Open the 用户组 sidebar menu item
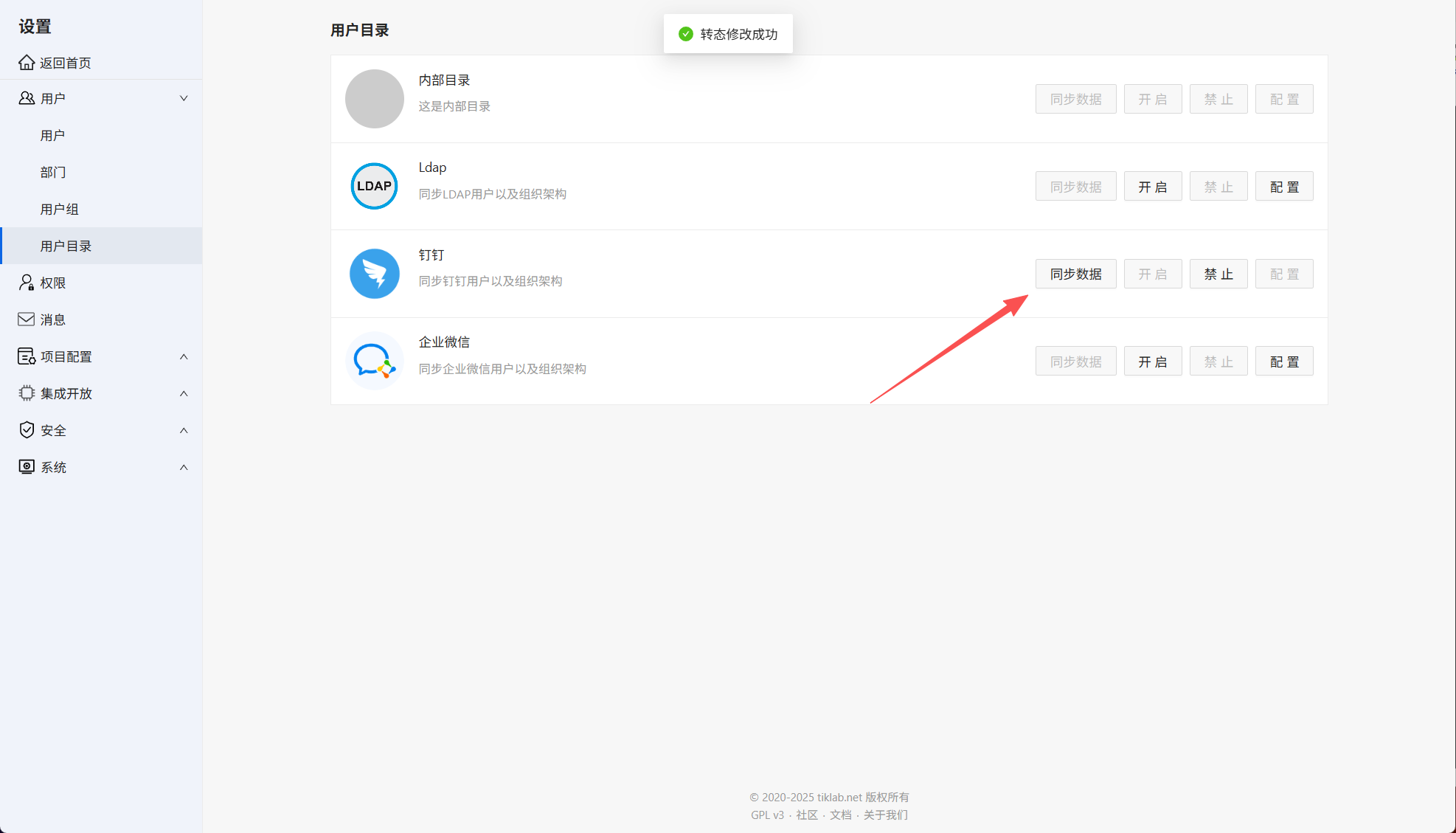 coord(60,209)
